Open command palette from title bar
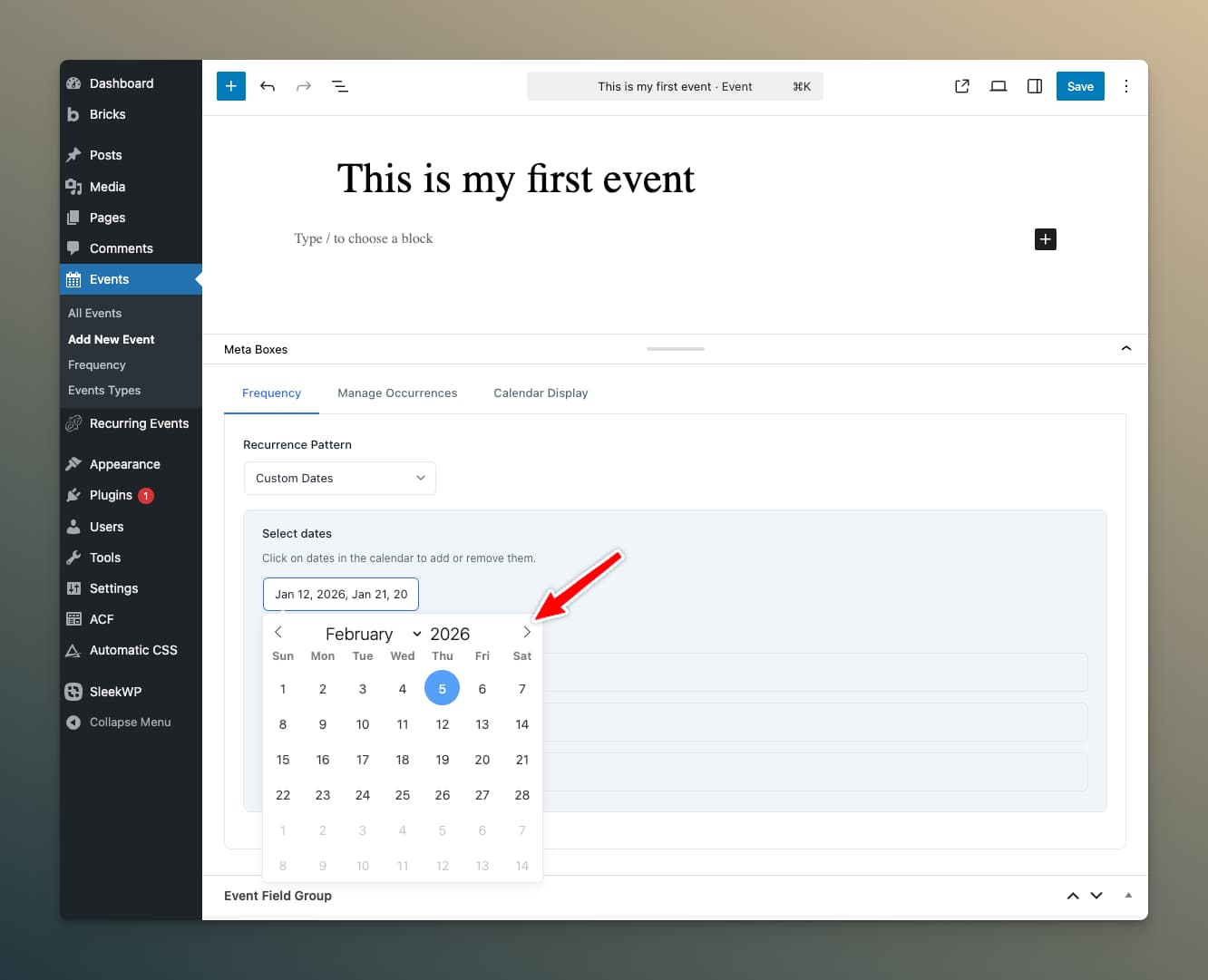The image size is (1208, 980). (675, 86)
